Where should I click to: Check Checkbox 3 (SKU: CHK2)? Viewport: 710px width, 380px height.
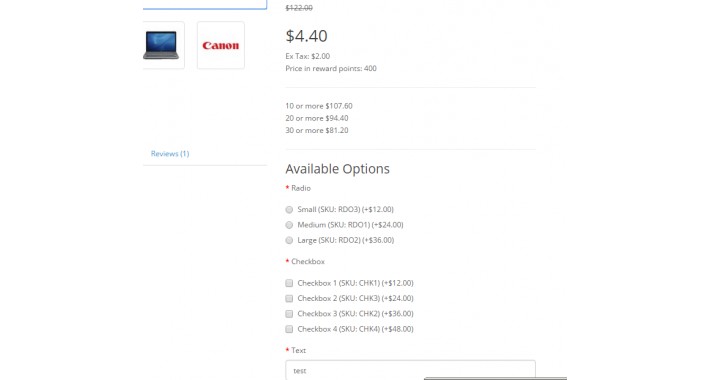pyautogui.click(x=289, y=314)
